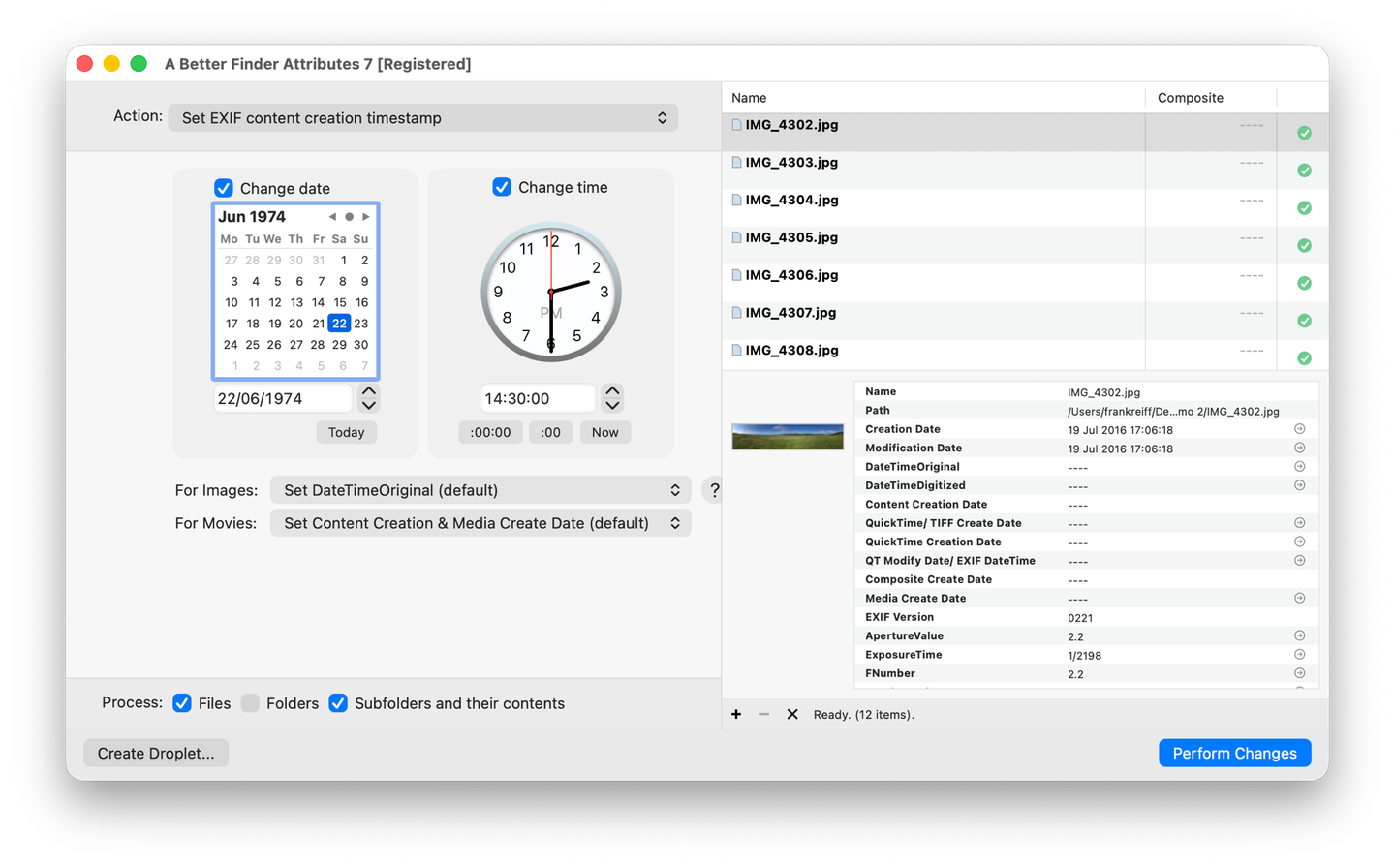Select the IMG_4308.jpg row

(x=1025, y=356)
